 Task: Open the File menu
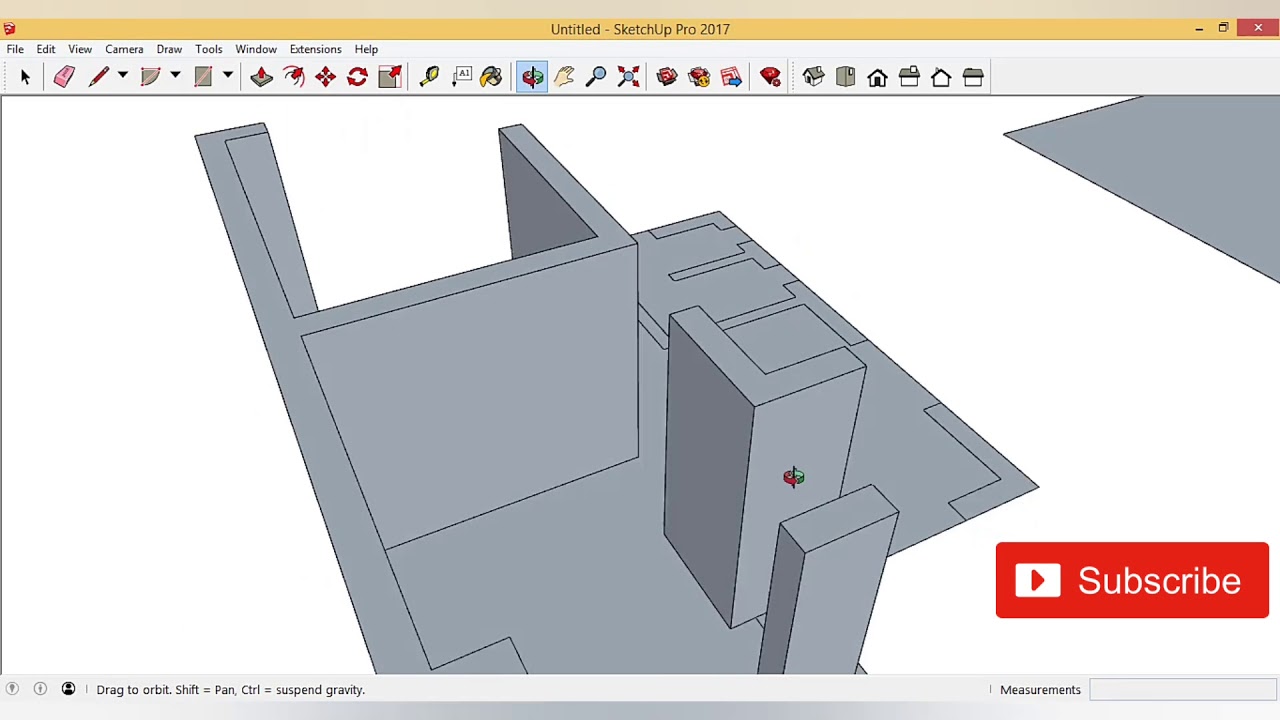[x=15, y=49]
